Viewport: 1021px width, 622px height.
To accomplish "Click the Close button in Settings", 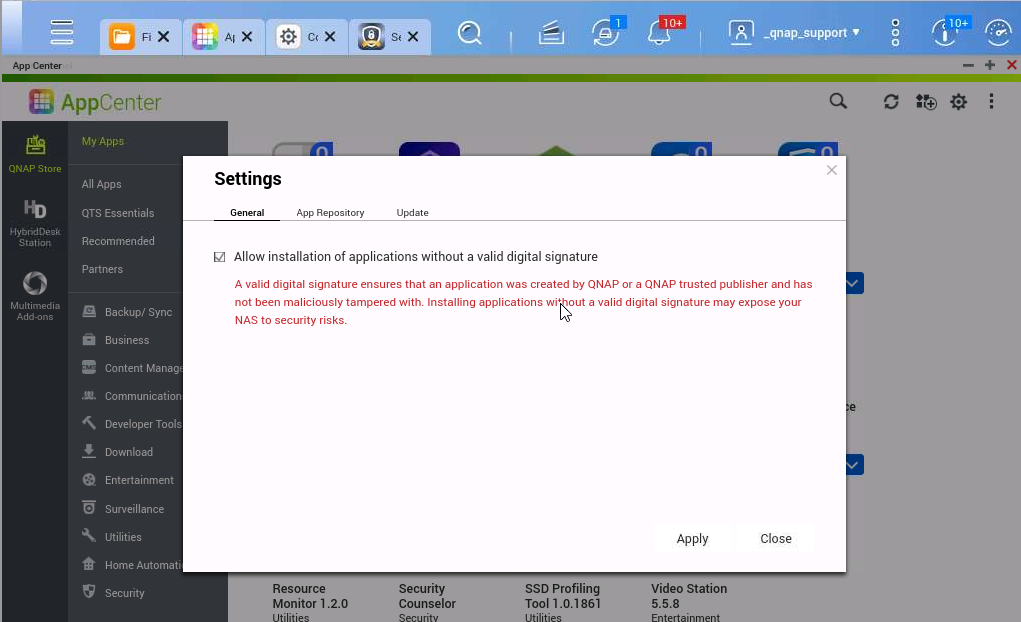I will click(776, 539).
